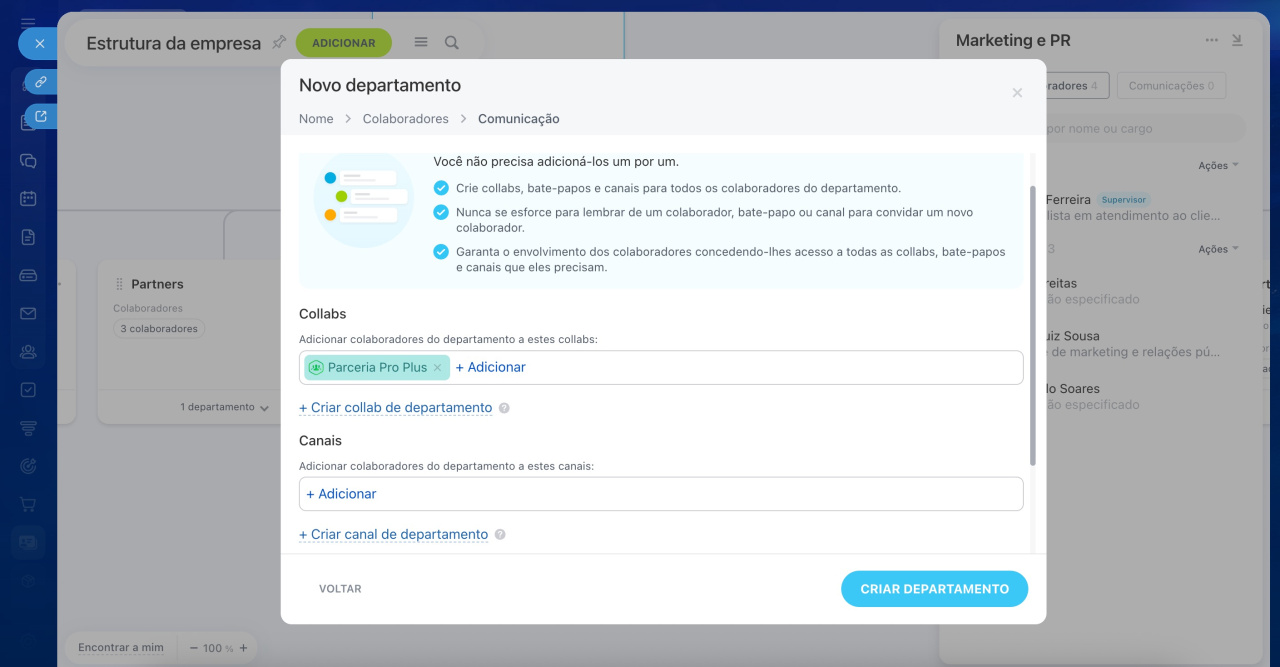The image size is (1280, 667).
Task: Click help icon beside Criar canal de departamento
Action: (x=500, y=535)
